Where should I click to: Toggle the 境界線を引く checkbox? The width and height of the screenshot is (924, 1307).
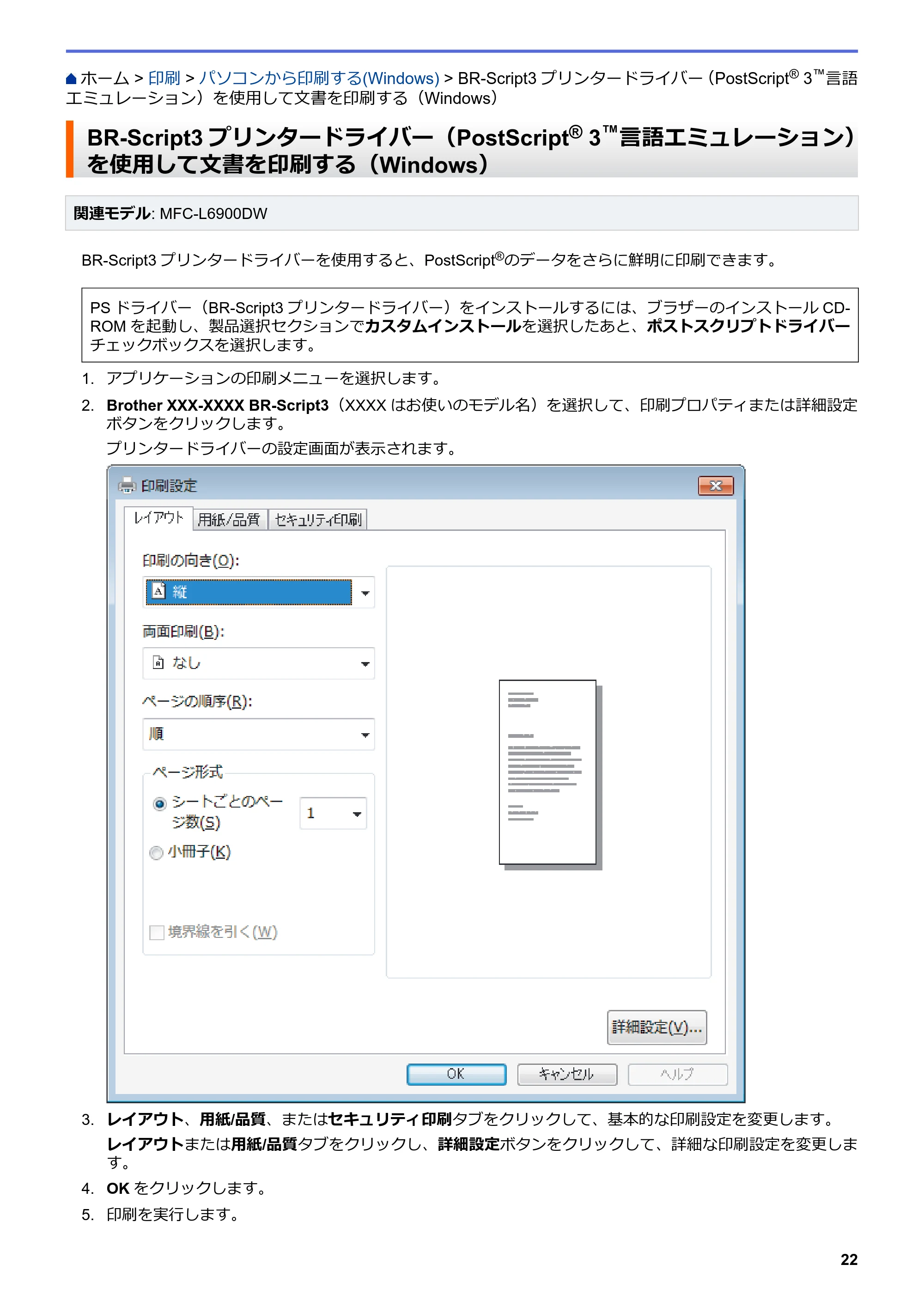coord(157,932)
